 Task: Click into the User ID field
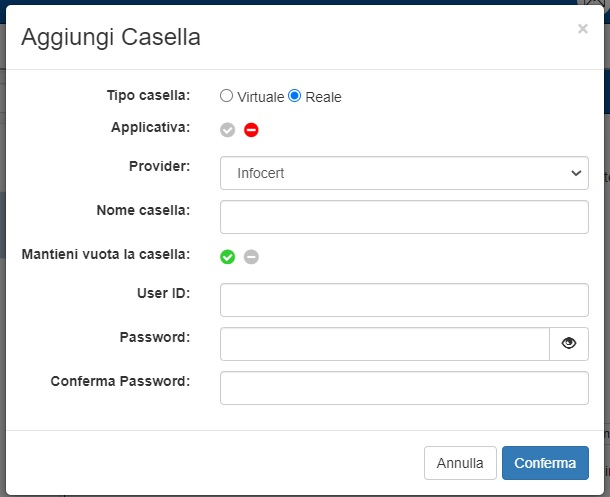[x=404, y=300]
